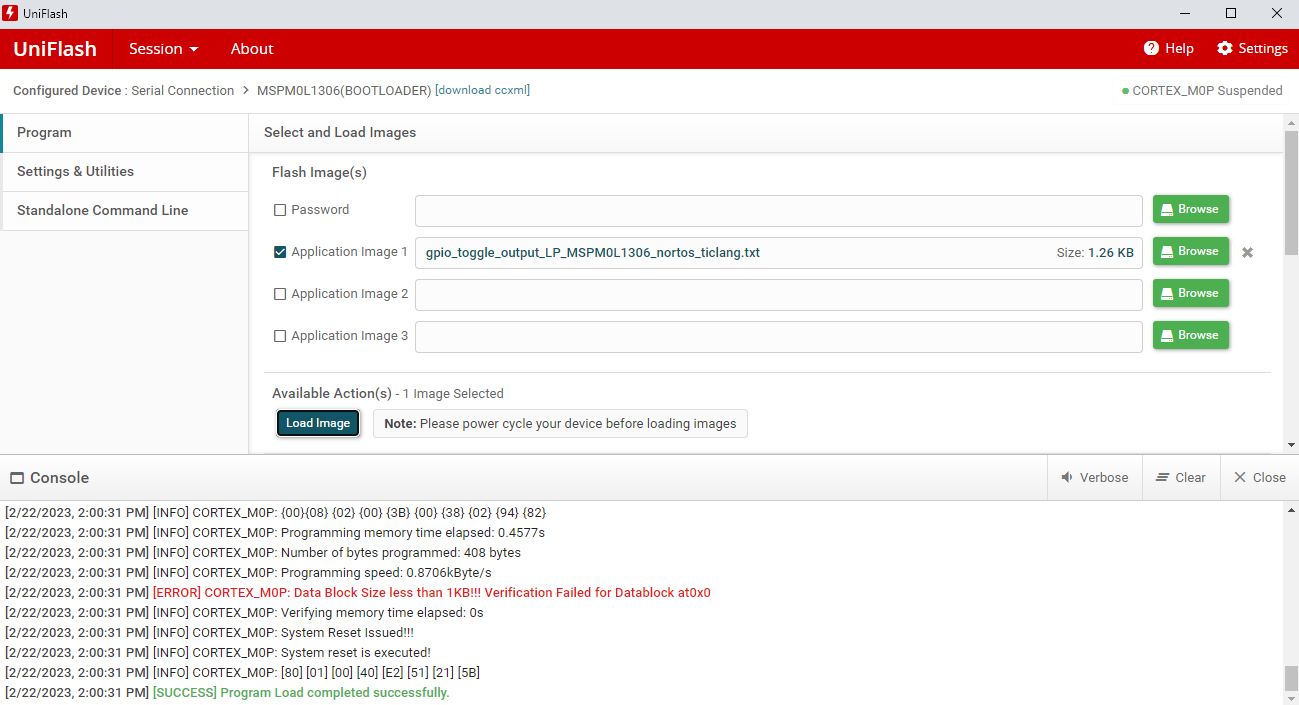Click the console scrollbar up arrow
This screenshot has width=1299, height=705.
click(x=1291, y=510)
